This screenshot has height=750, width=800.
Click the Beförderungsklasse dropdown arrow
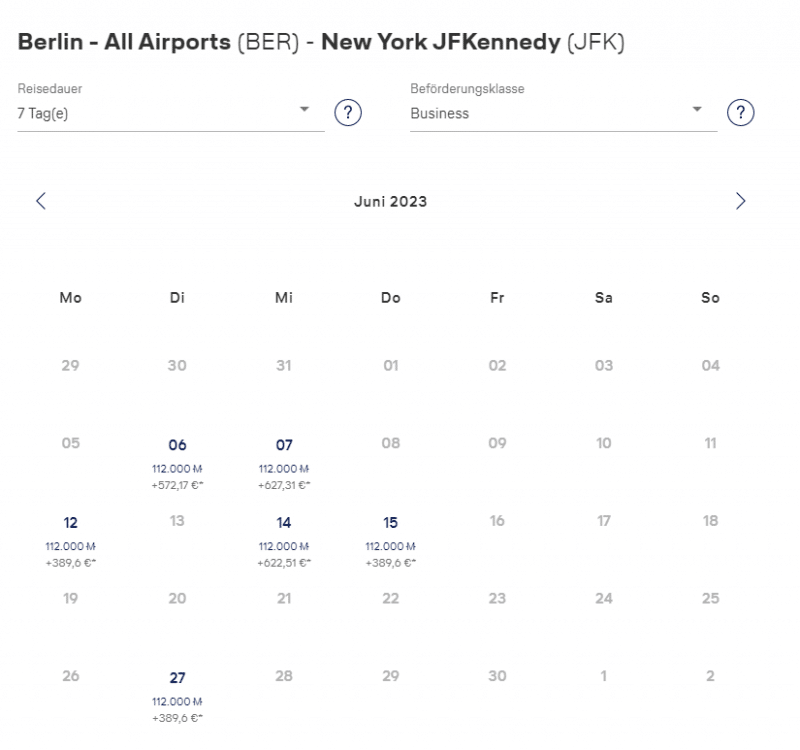pos(698,110)
